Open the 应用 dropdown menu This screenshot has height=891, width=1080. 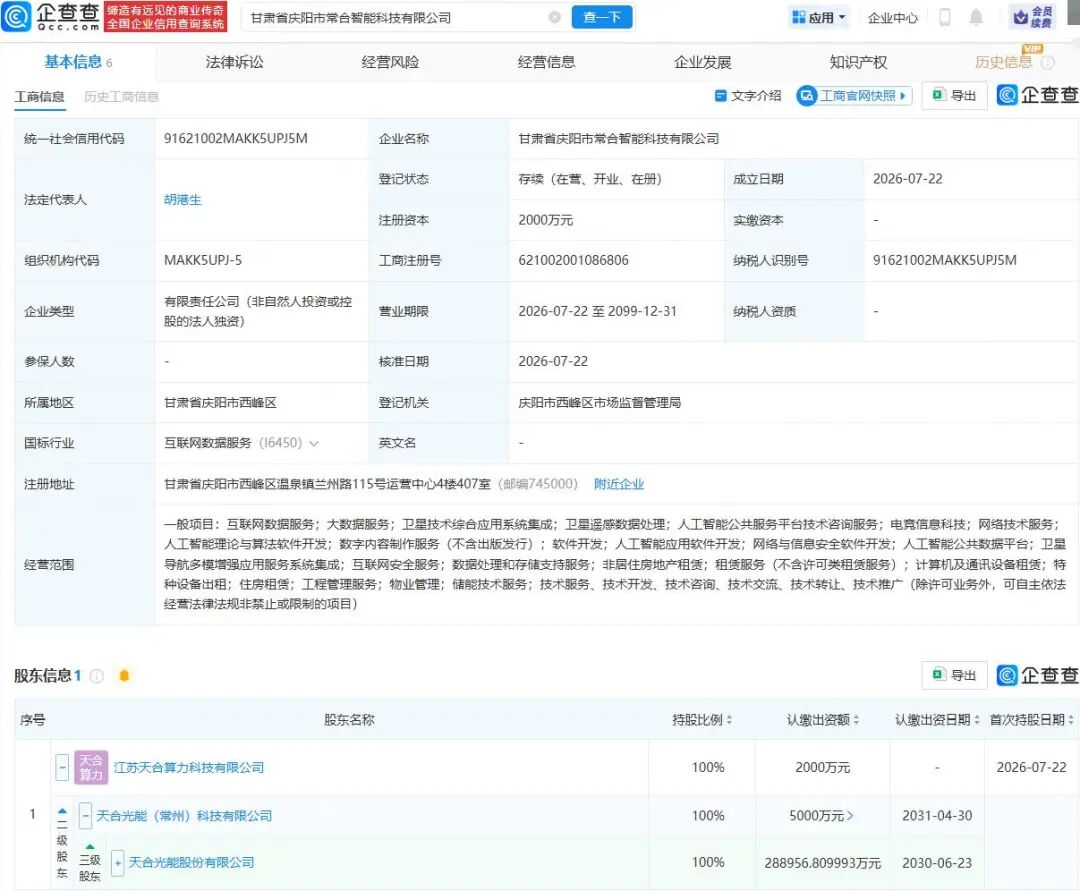point(818,17)
